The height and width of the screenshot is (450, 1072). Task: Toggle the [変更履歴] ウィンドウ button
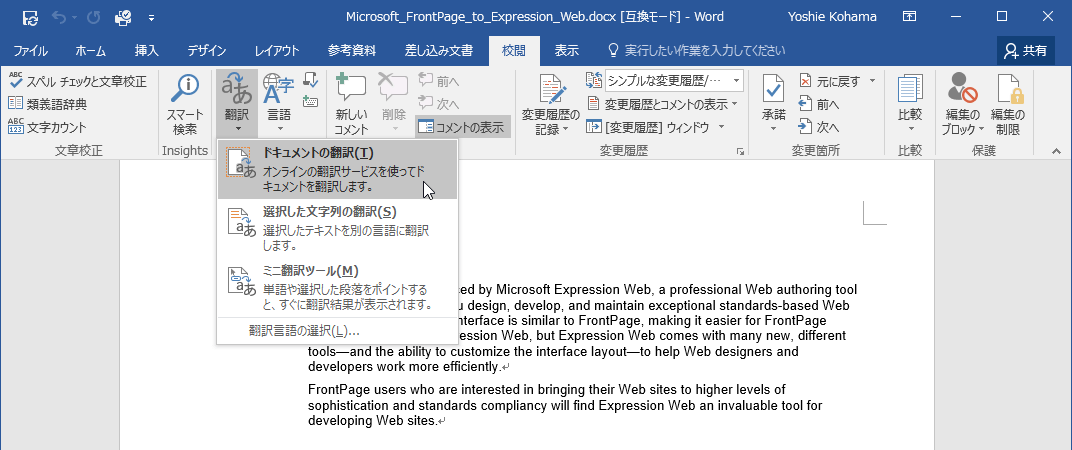coord(648,127)
